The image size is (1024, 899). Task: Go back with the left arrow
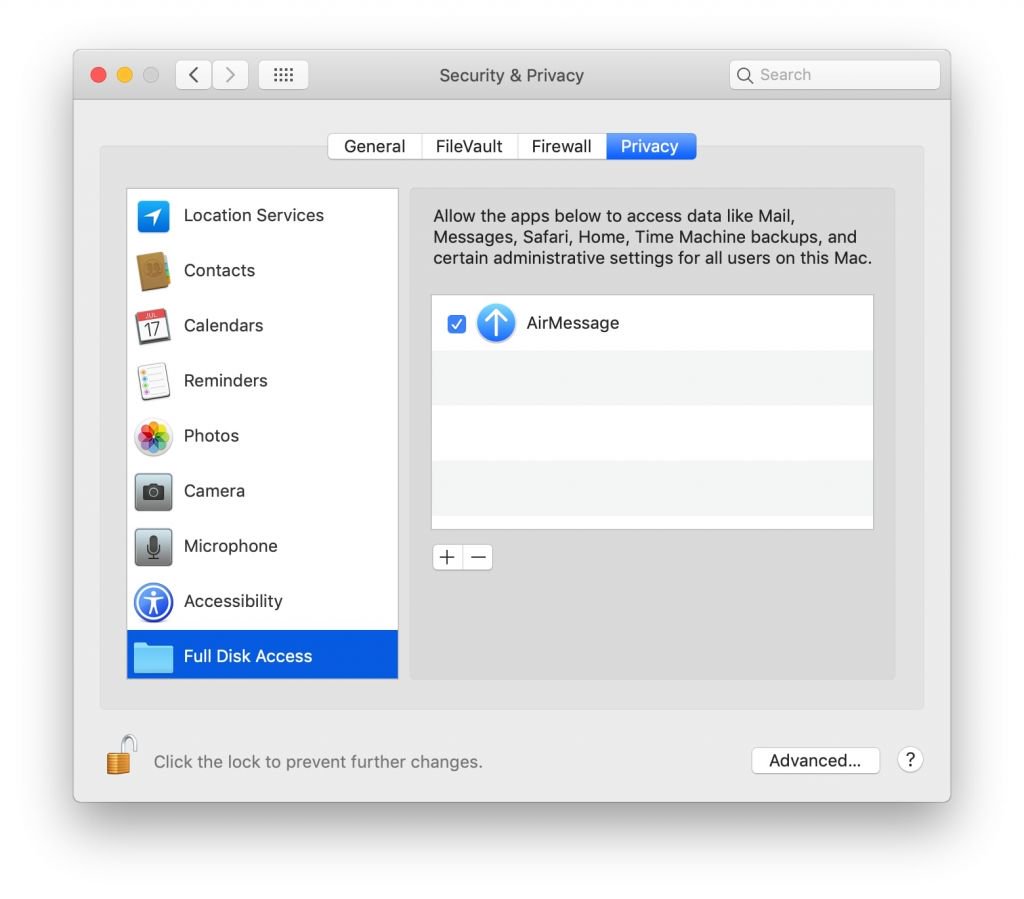(193, 74)
